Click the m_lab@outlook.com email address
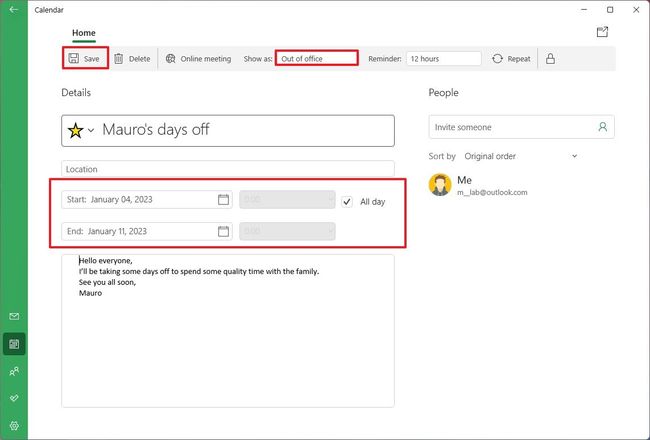The width and height of the screenshot is (650, 440). (492, 192)
